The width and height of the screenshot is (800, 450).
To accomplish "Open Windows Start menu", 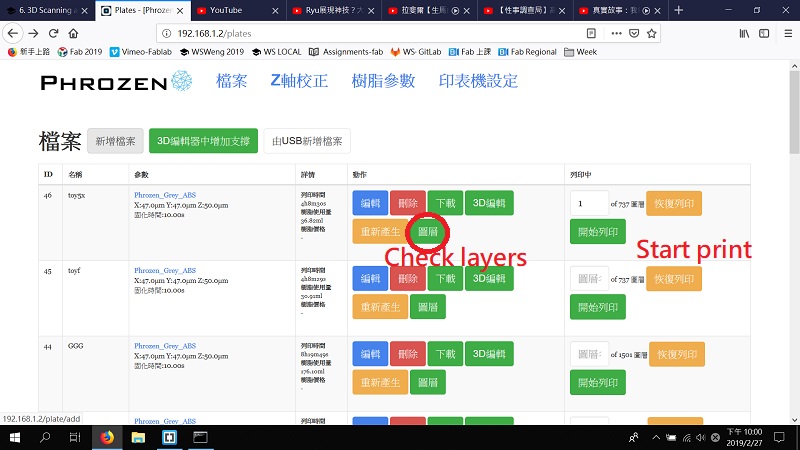I will tap(15, 437).
